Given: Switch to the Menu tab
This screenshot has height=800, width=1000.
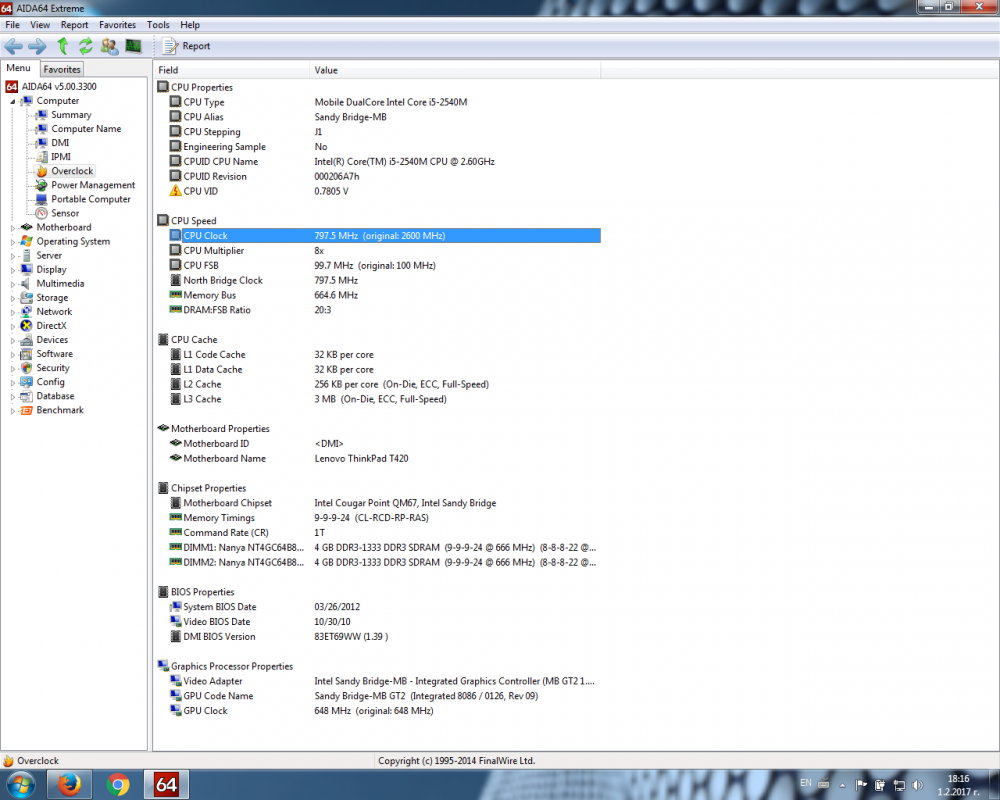Looking at the screenshot, I should click(18, 68).
